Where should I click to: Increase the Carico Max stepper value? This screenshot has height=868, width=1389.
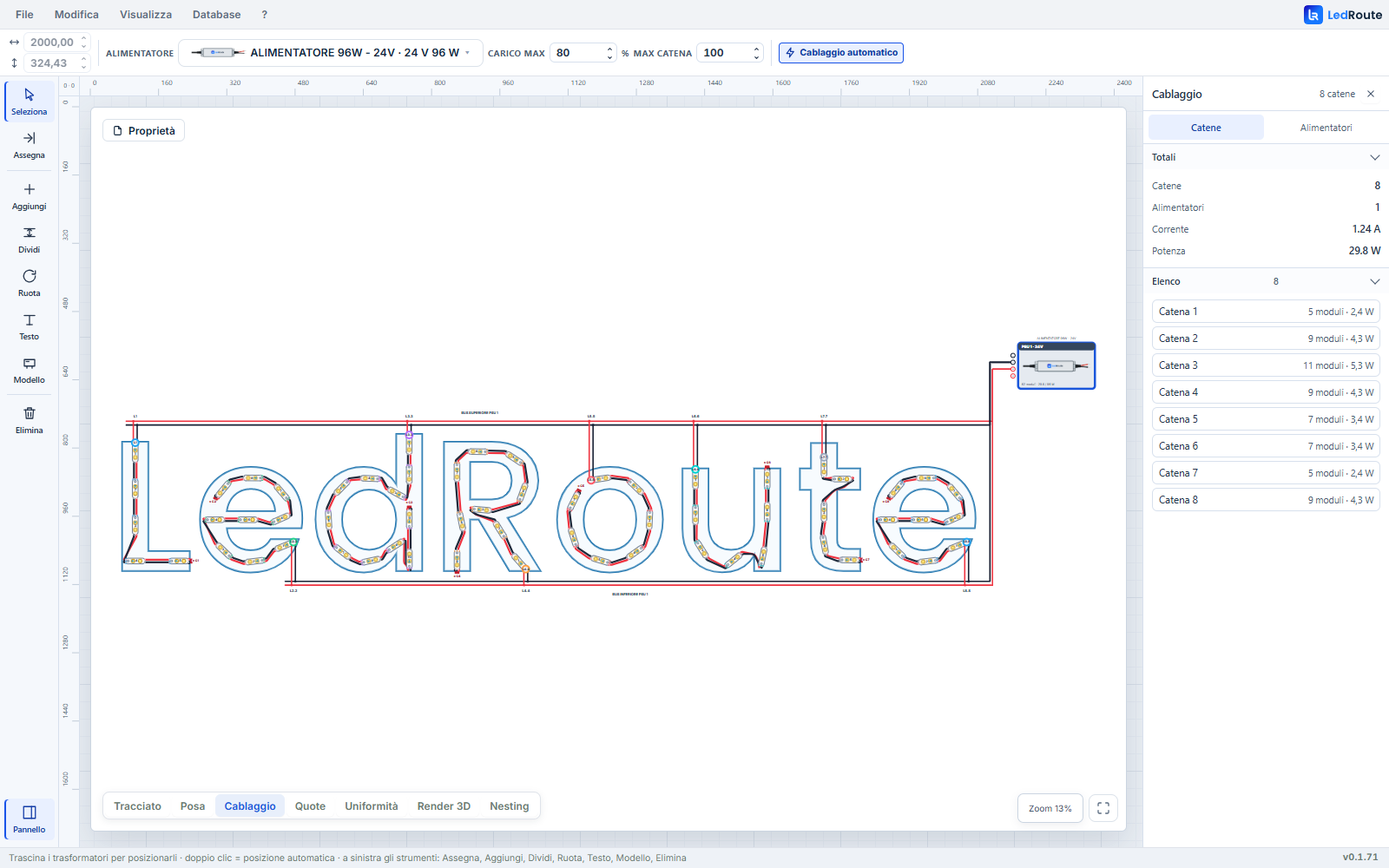click(609, 49)
